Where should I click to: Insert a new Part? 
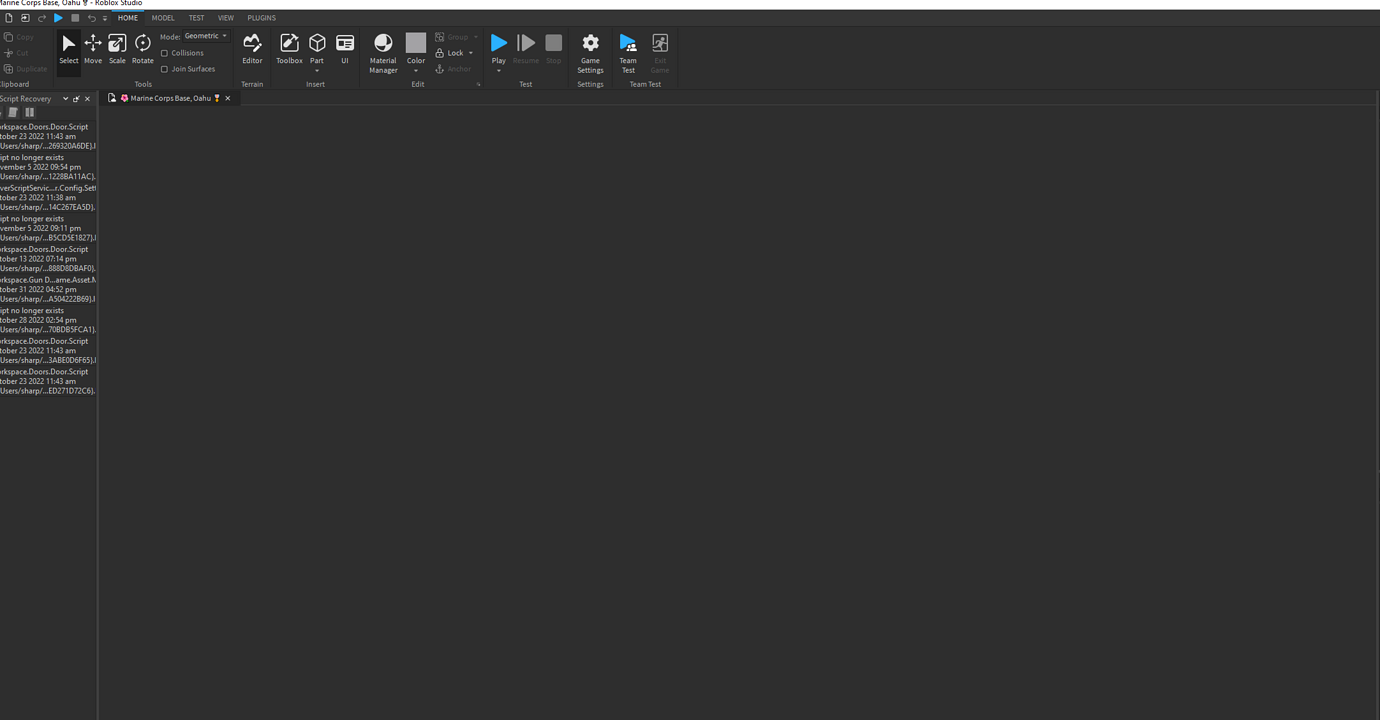pyautogui.click(x=317, y=45)
